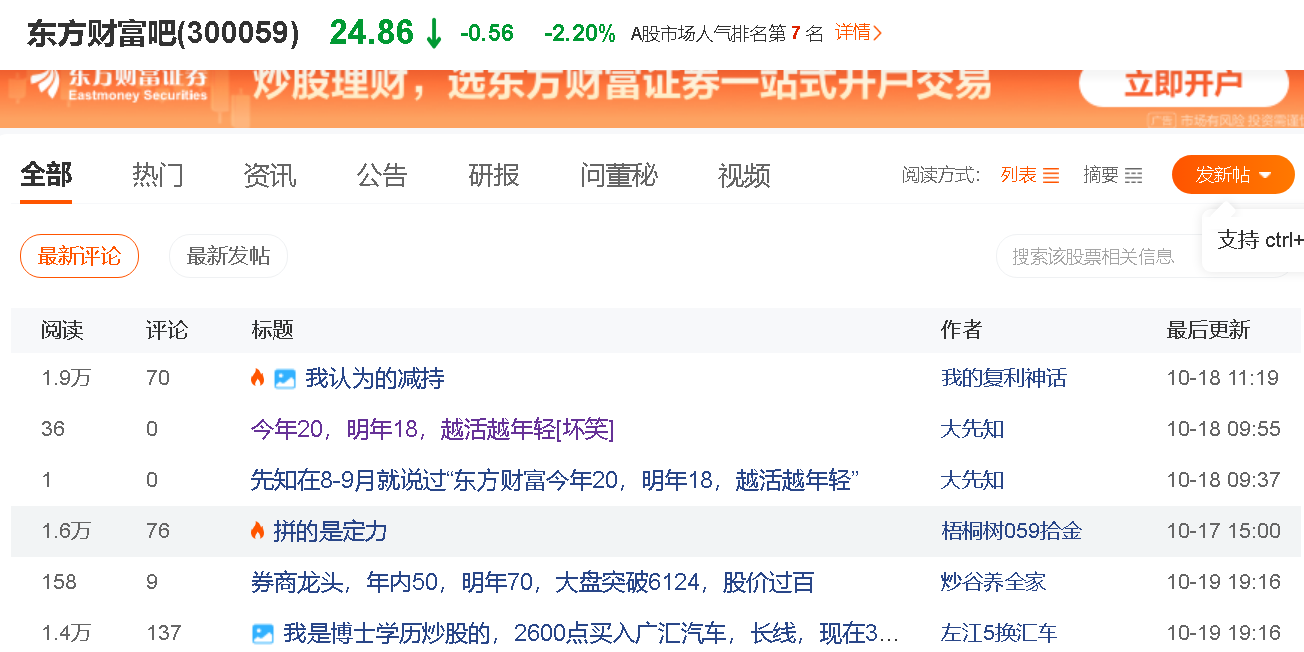Open 详情 popularity ranking details

click(858, 33)
